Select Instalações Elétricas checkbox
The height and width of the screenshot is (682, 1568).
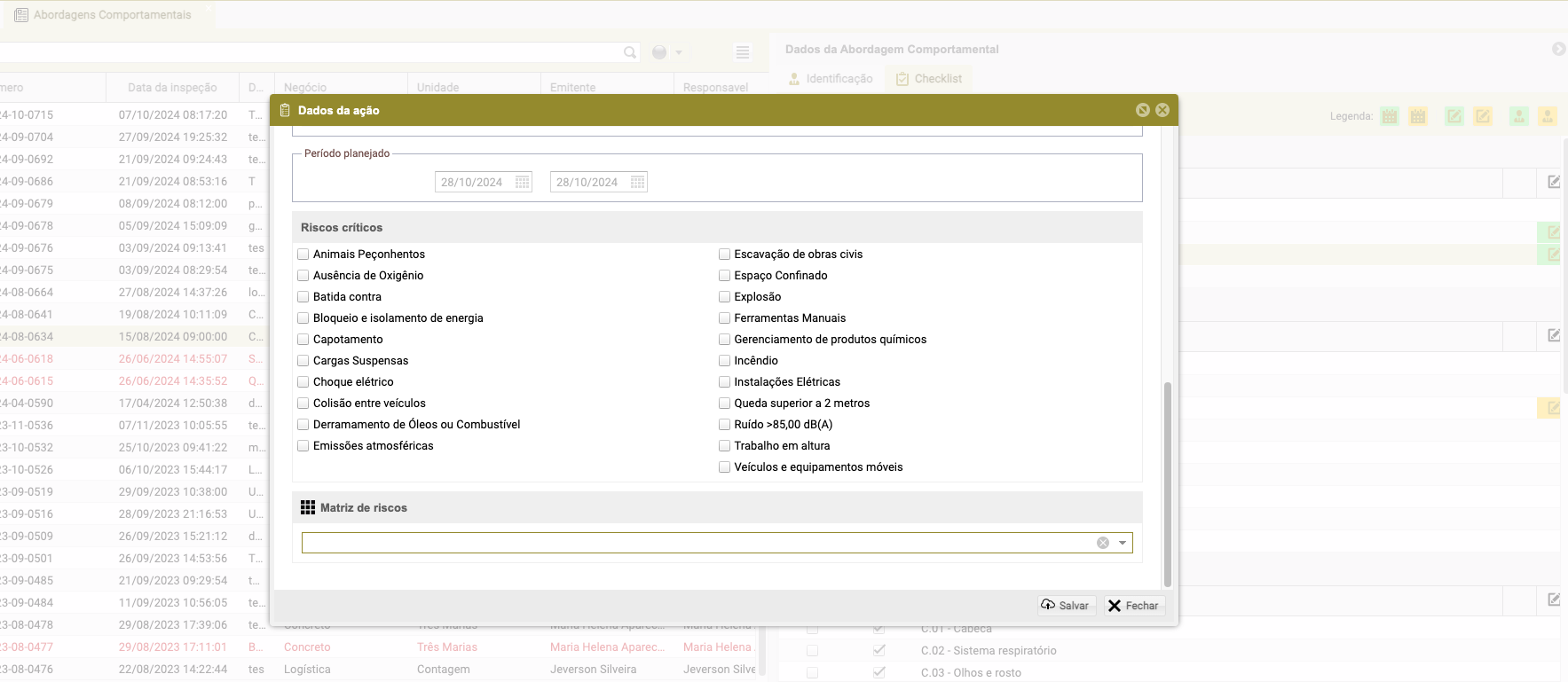(x=724, y=382)
